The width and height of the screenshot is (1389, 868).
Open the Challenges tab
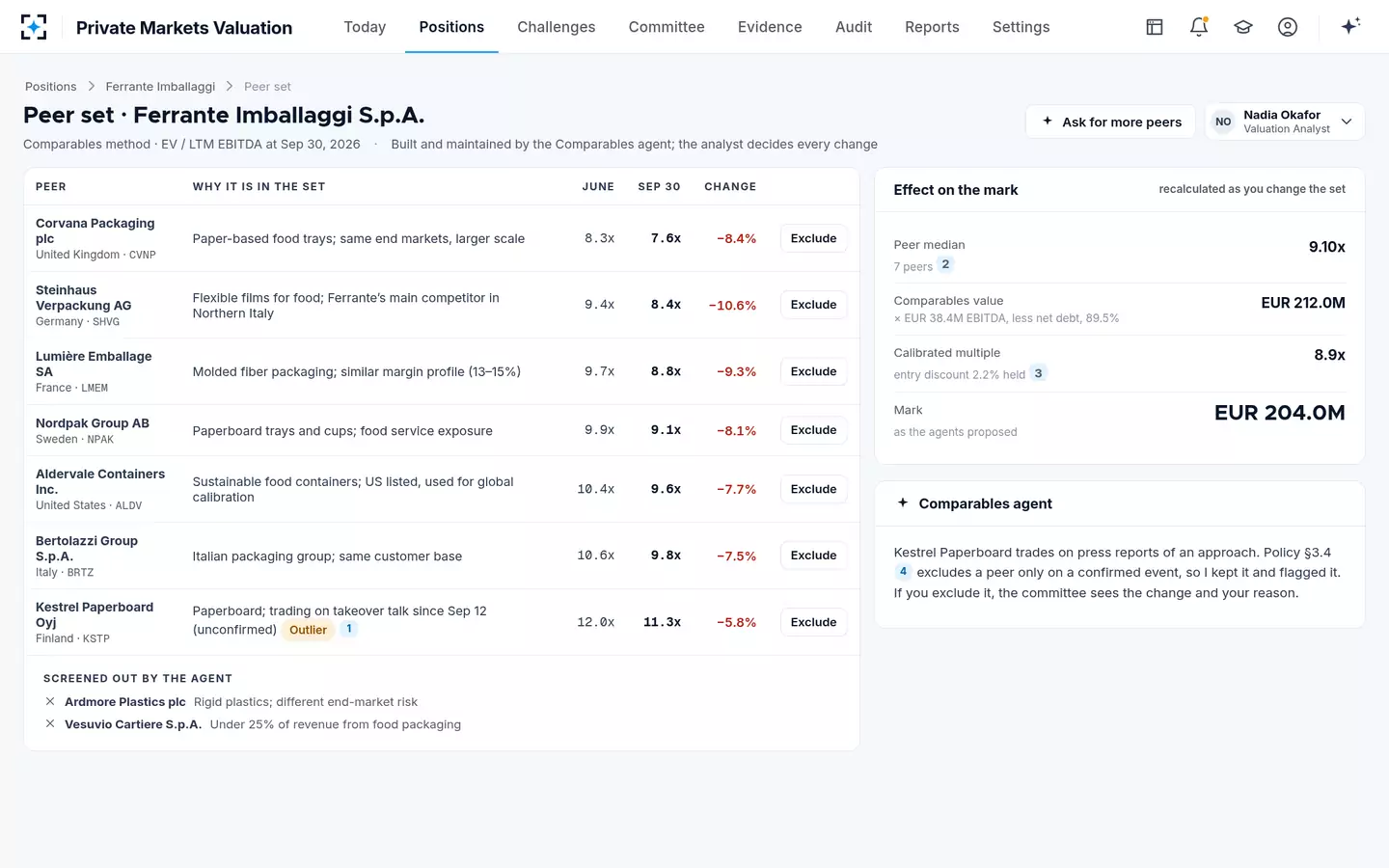pos(557,27)
